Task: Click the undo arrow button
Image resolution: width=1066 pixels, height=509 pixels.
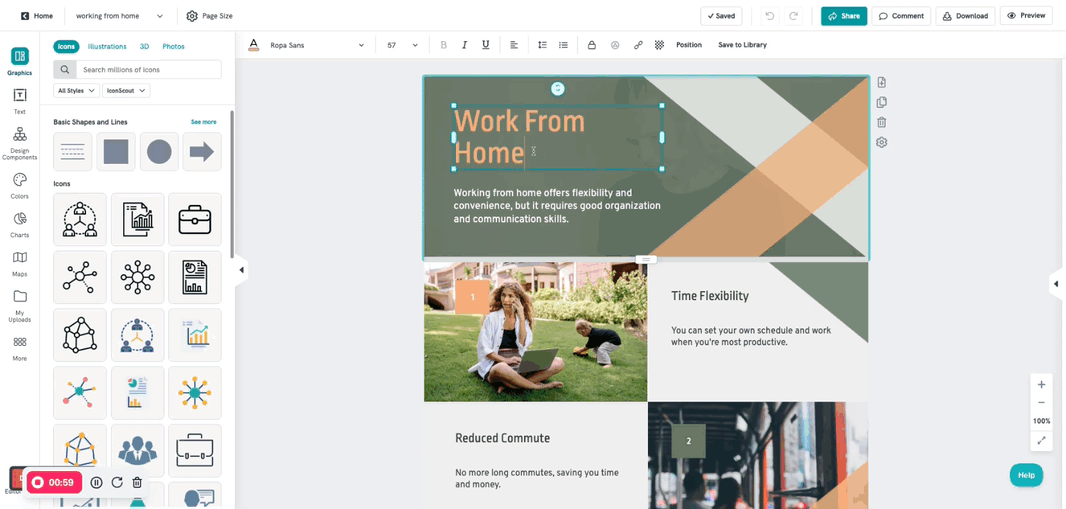Action: point(770,16)
